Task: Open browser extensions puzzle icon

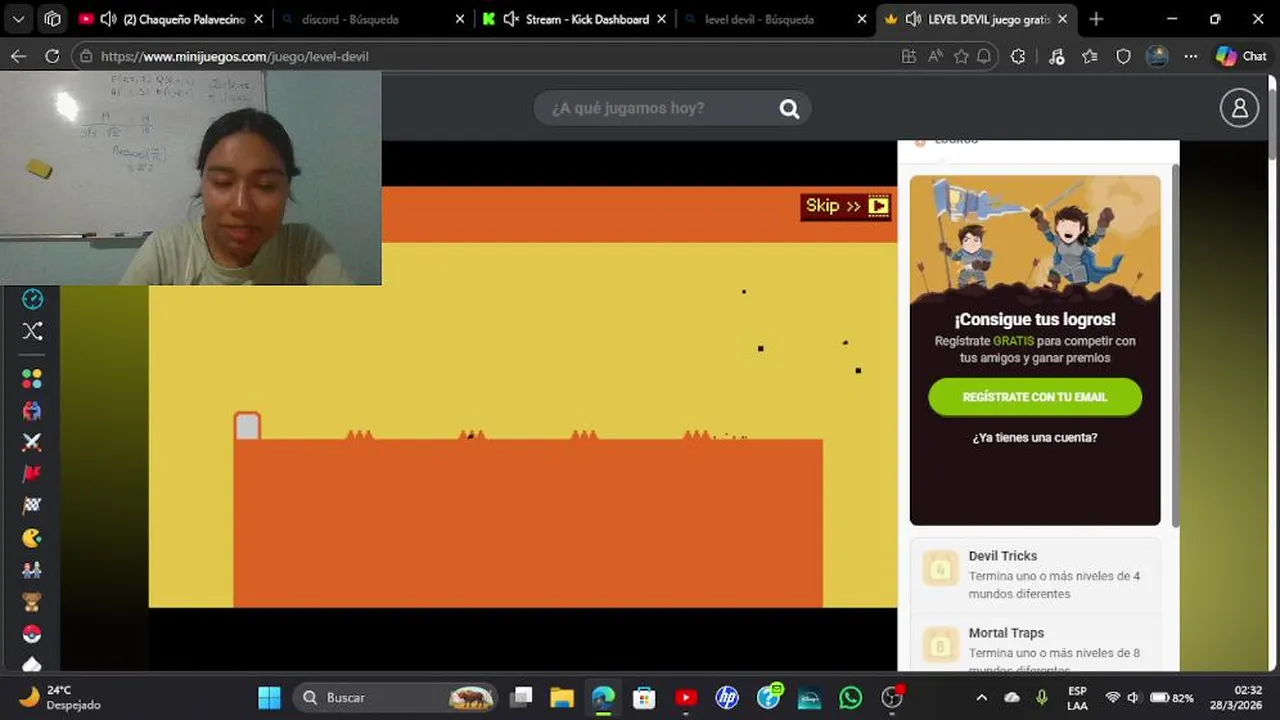Action: coord(1018,56)
